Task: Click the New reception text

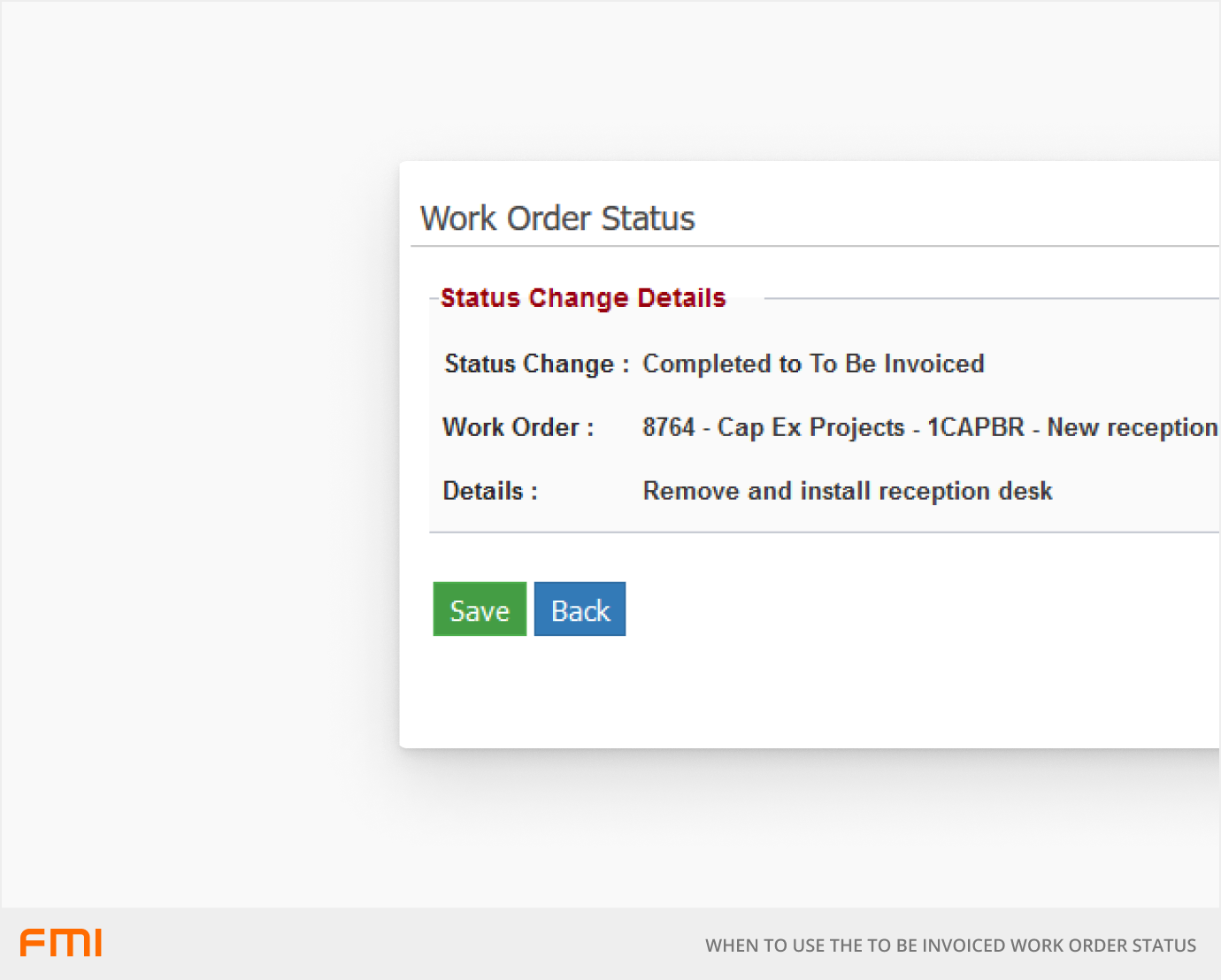Action: [1132, 427]
